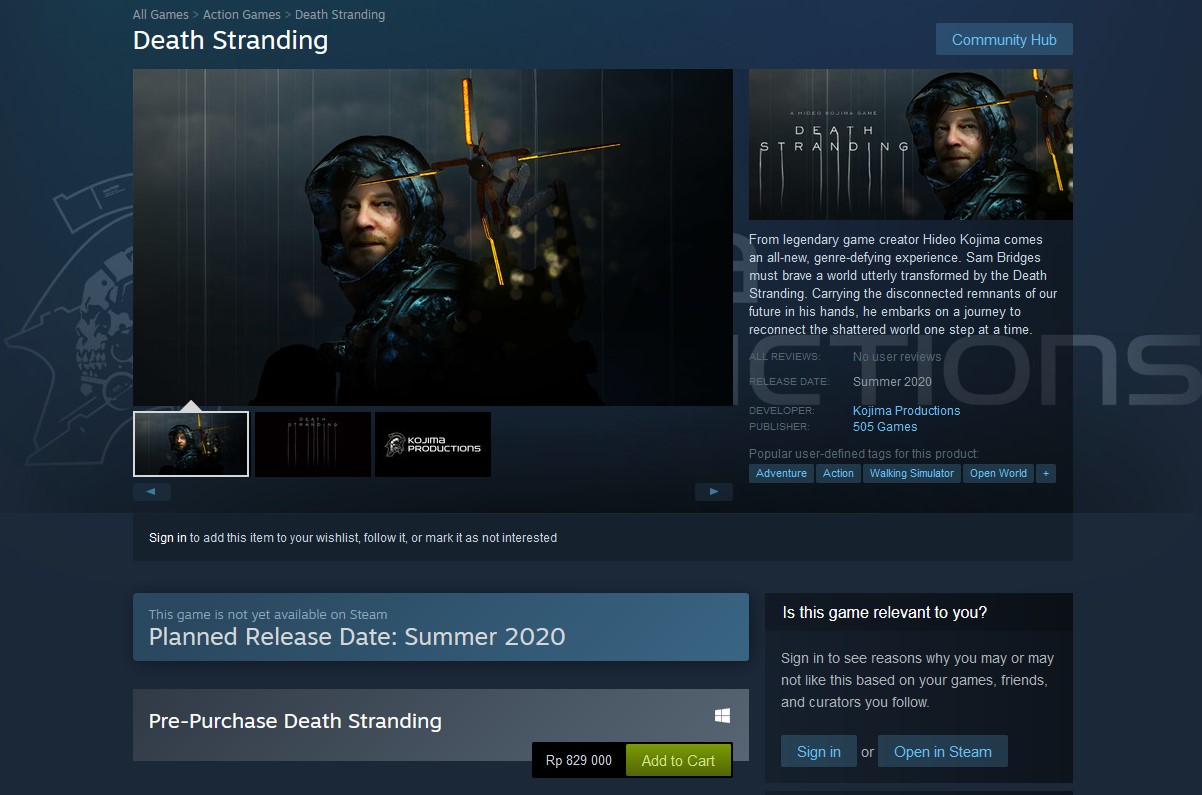The width and height of the screenshot is (1202, 795).
Task: Click the main Death Stranding header image
Action: tap(910, 144)
